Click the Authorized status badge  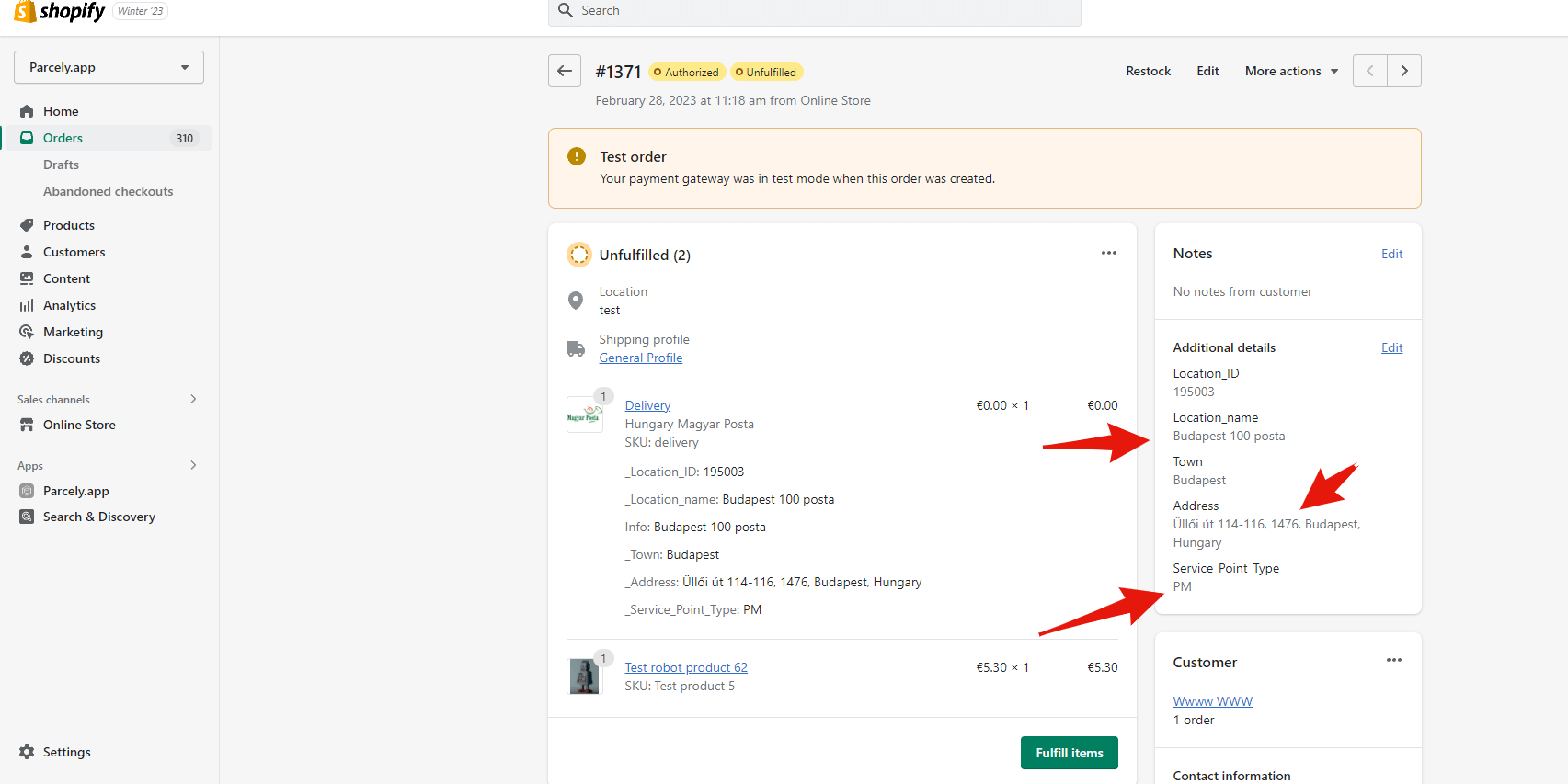pos(687,72)
